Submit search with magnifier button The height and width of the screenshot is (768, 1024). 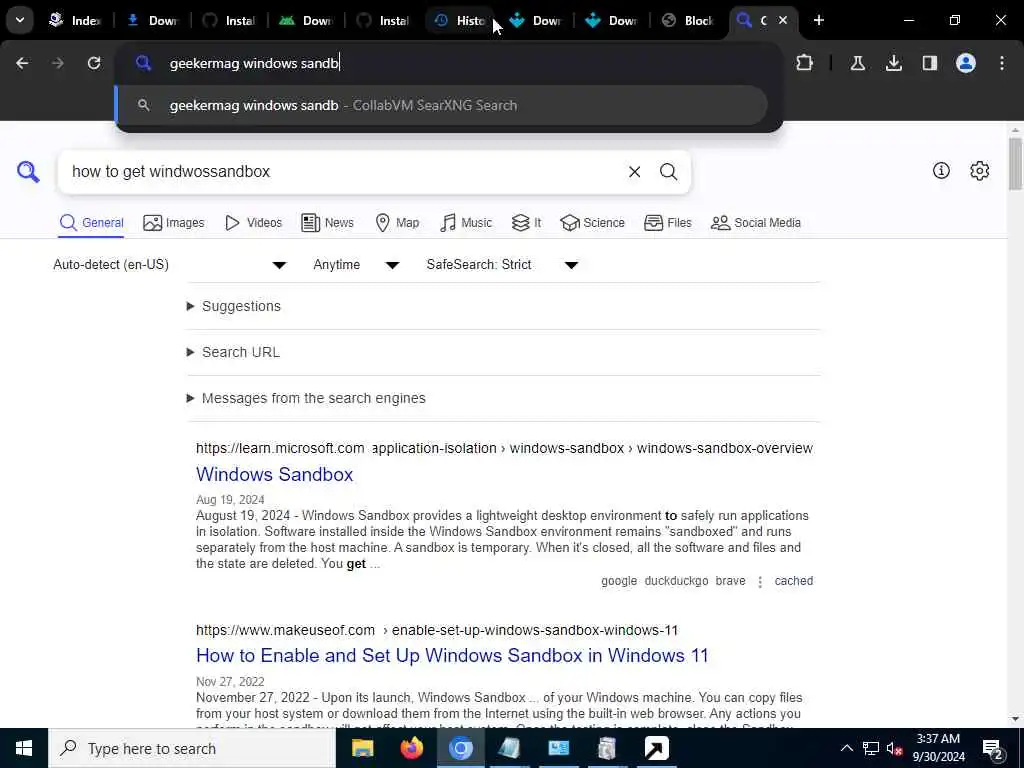click(668, 172)
